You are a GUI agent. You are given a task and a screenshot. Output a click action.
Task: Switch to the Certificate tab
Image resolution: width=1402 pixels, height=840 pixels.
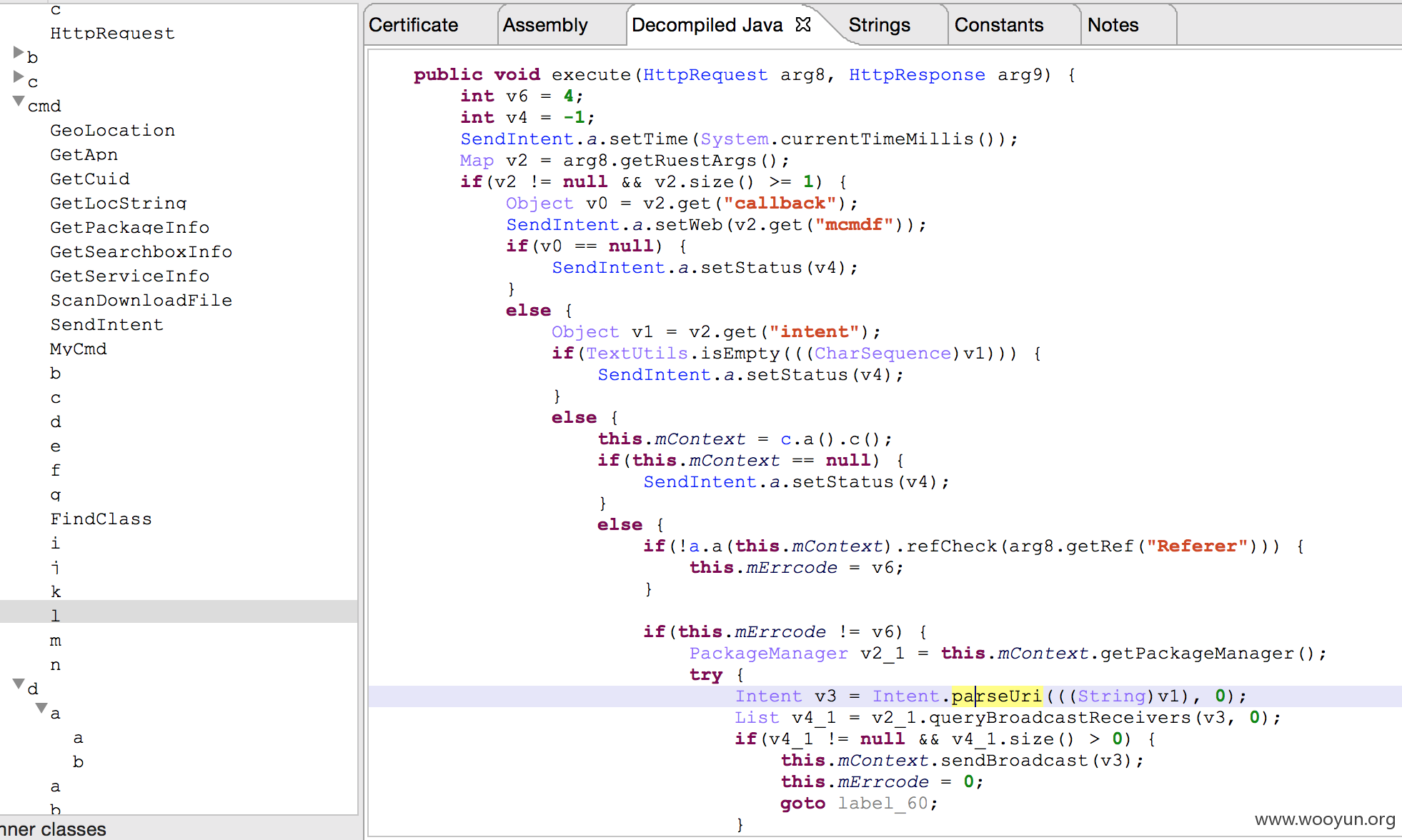tap(414, 25)
